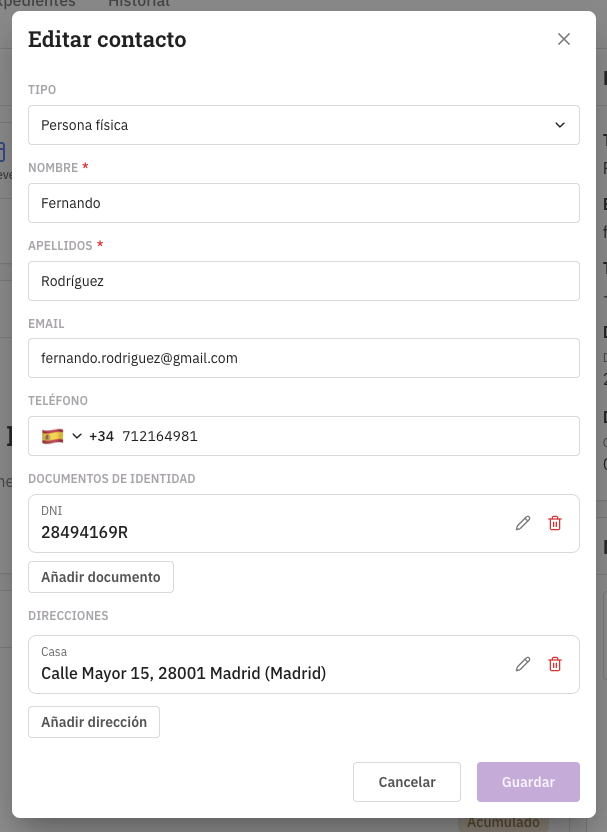Remove the Casa address with trash icon
This screenshot has height=832, width=607.
[555, 664]
